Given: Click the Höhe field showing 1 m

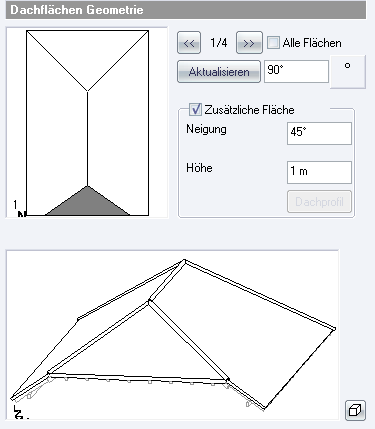Looking at the screenshot, I should pyautogui.click(x=319, y=172).
